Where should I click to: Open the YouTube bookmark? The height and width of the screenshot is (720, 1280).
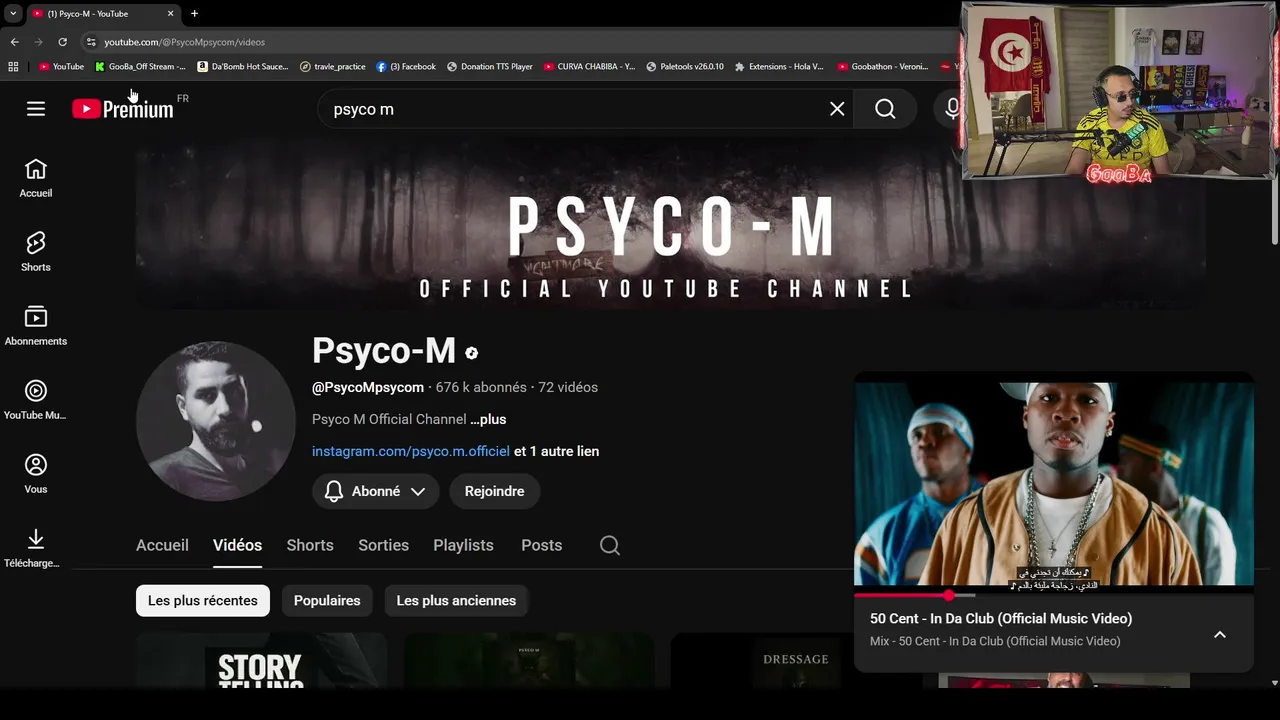61,67
